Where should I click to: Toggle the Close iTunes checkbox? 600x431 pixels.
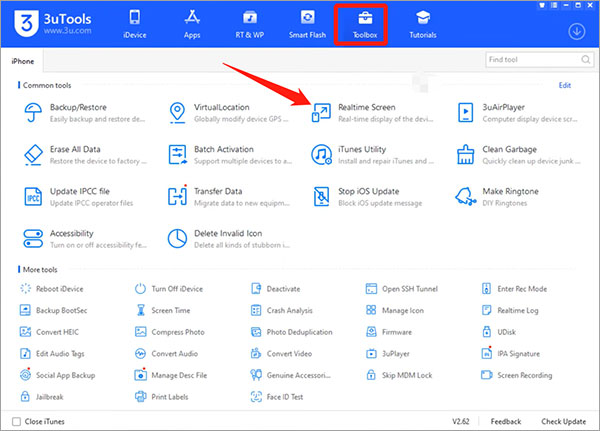point(16,422)
